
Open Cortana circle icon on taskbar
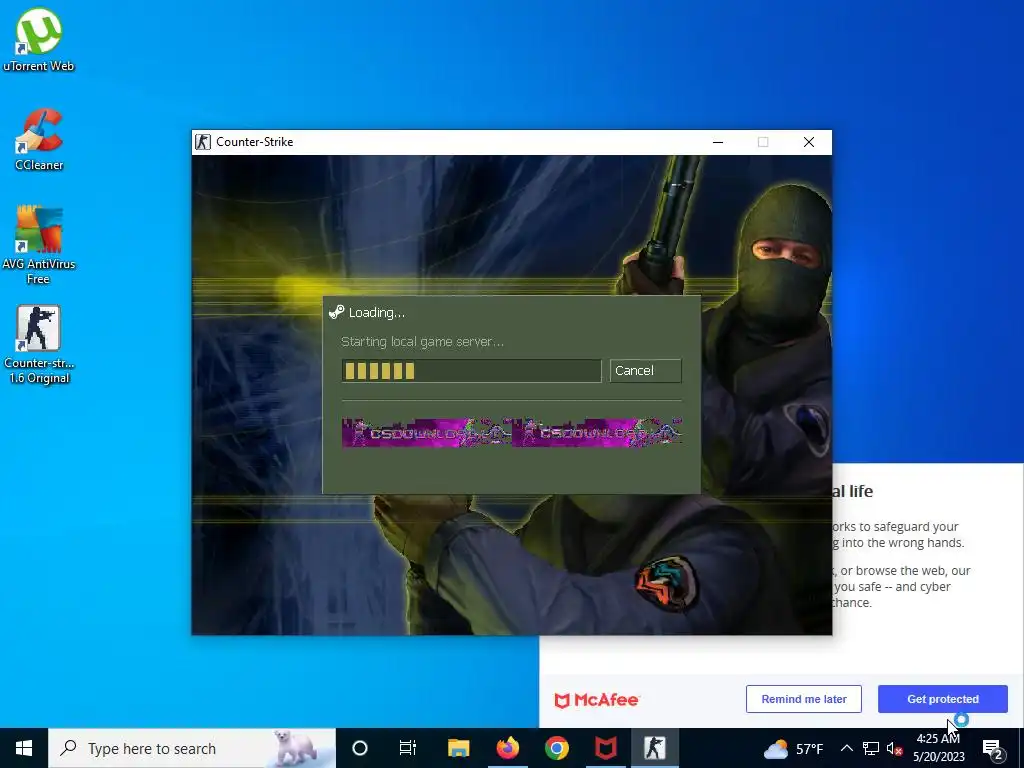tap(360, 748)
